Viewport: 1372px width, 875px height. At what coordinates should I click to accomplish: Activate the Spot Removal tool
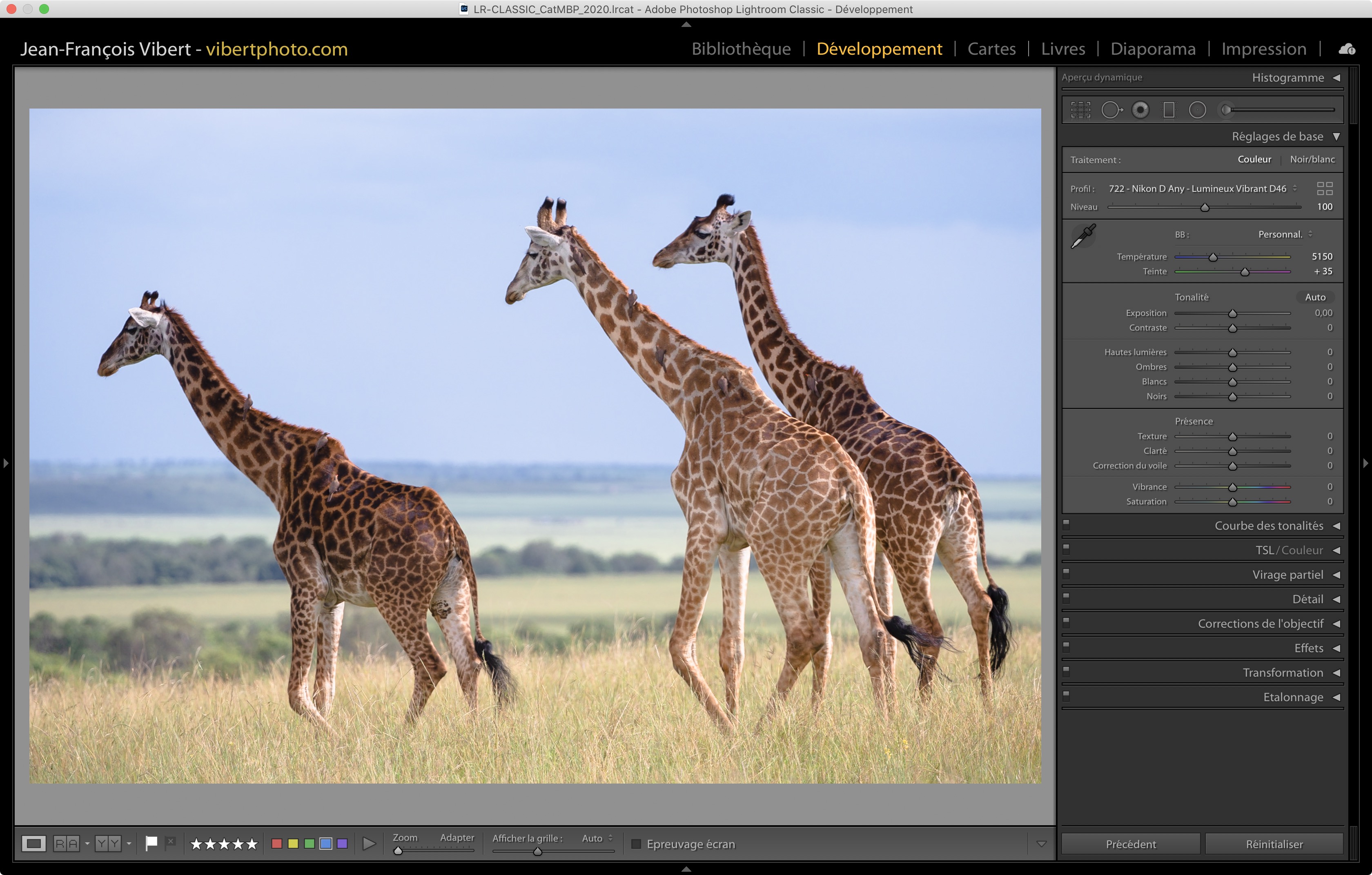click(1111, 110)
